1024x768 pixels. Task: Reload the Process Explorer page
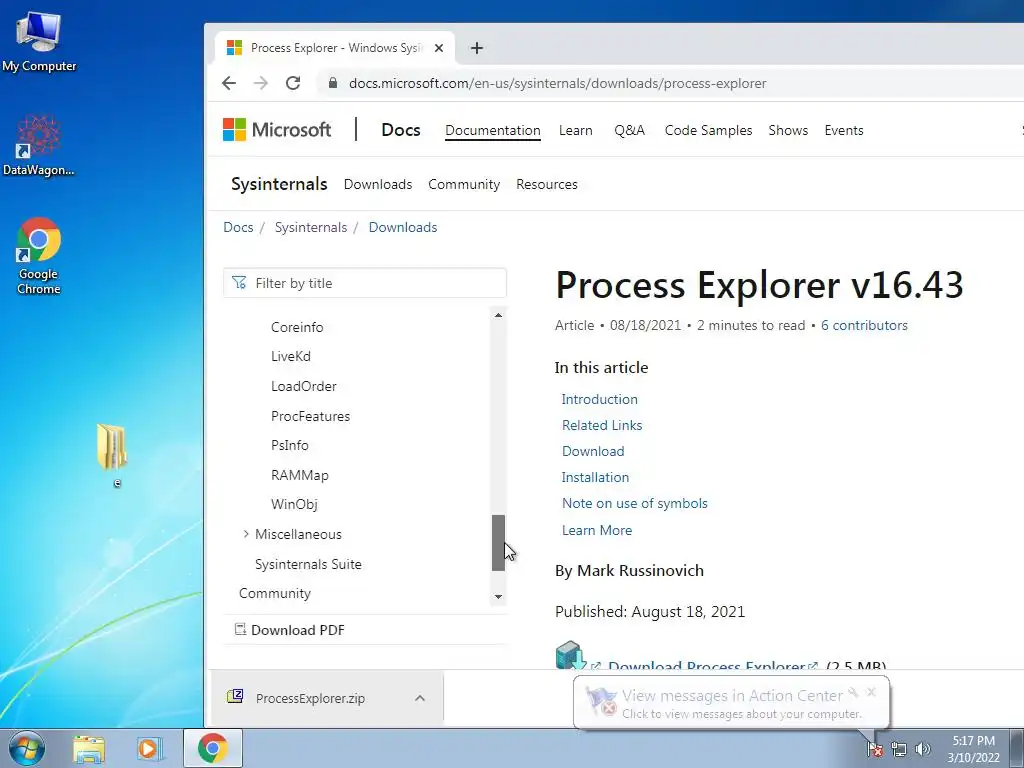click(293, 83)
